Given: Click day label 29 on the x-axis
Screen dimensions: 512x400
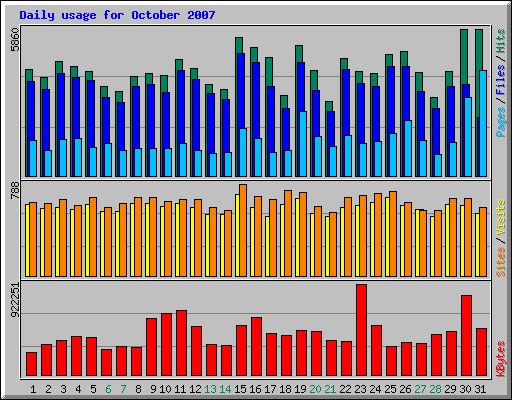Looking at the screenshot, I should pos(450,389).
